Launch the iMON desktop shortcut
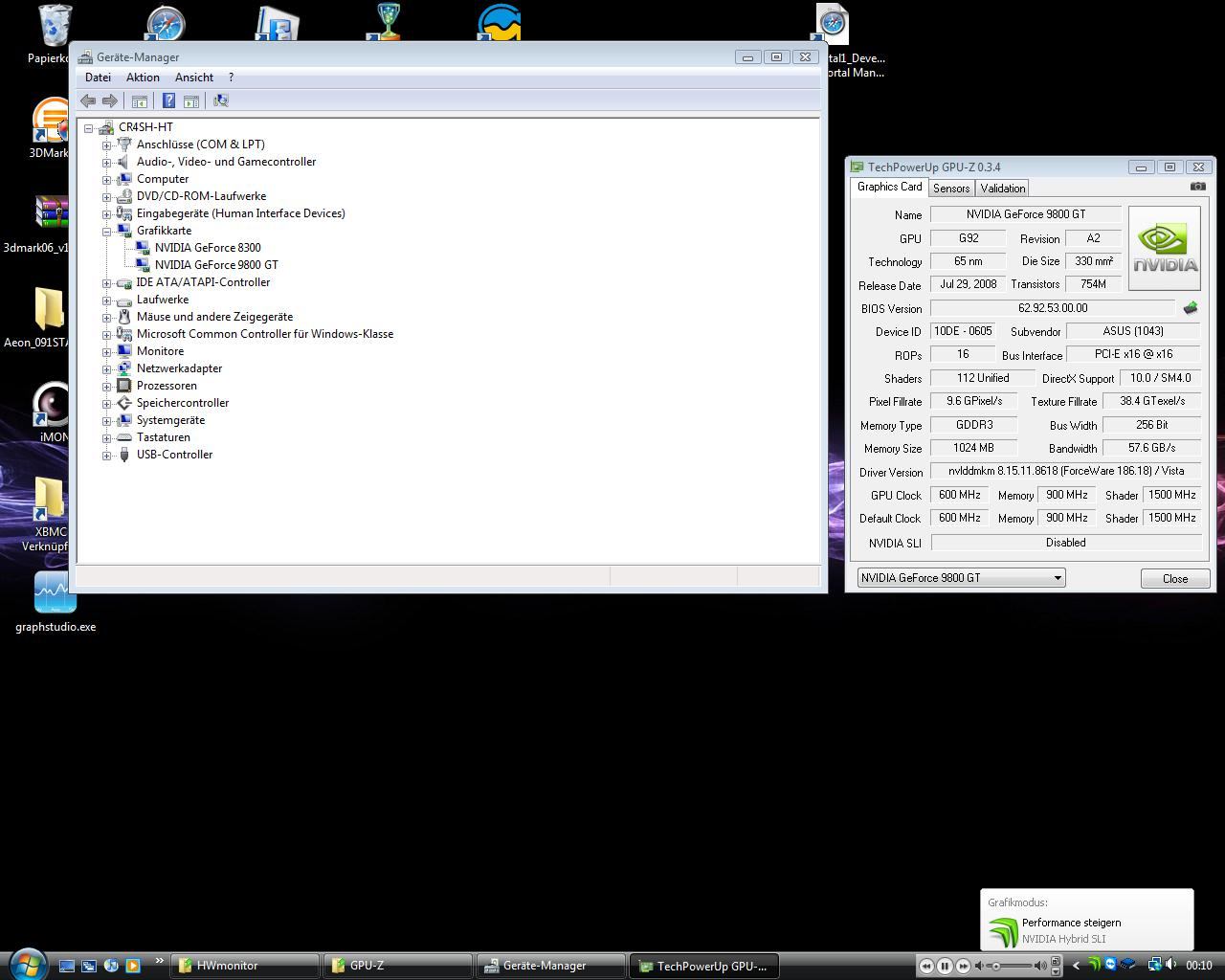 53,405
